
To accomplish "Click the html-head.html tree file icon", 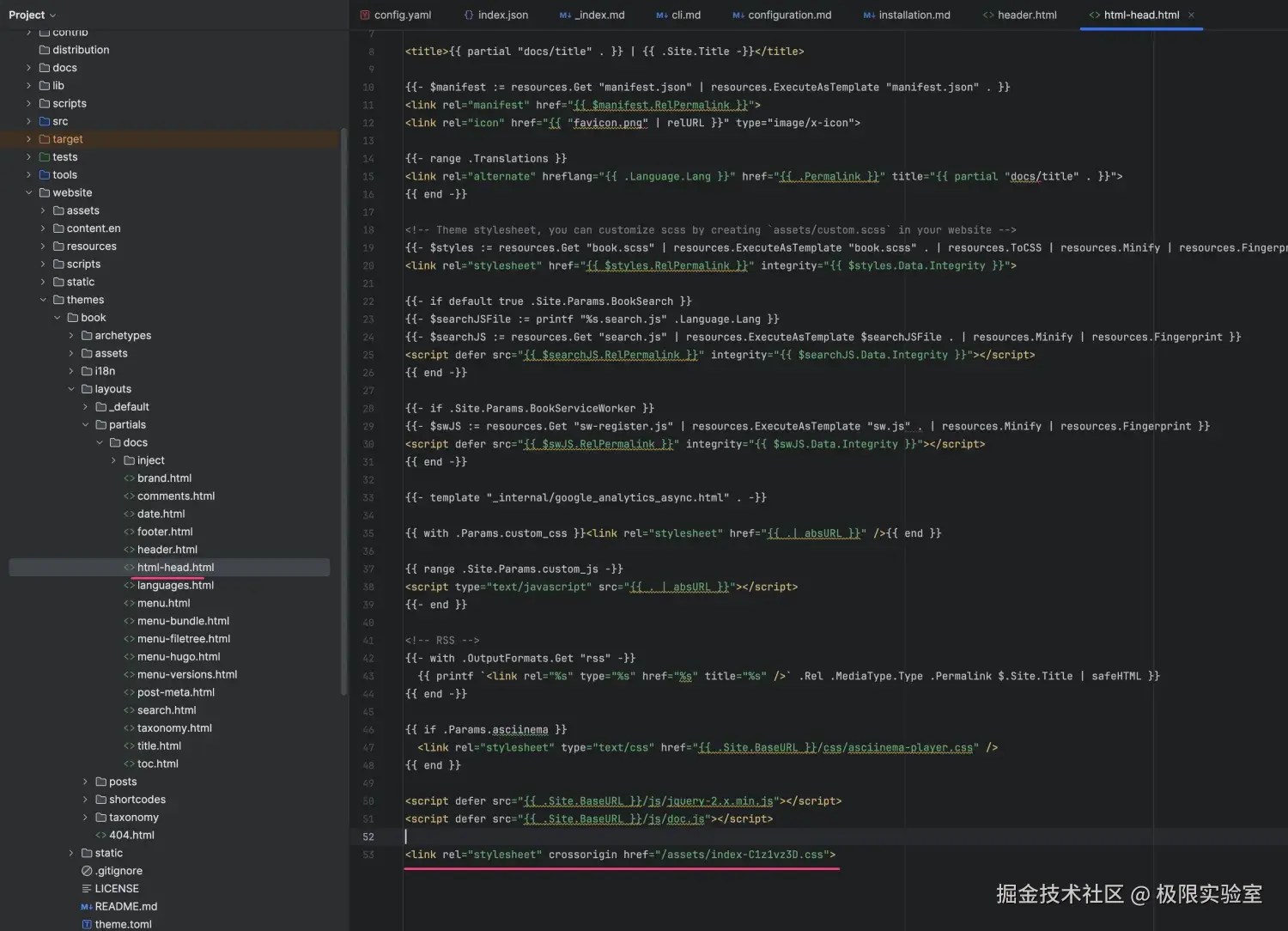I will point(129,568).
